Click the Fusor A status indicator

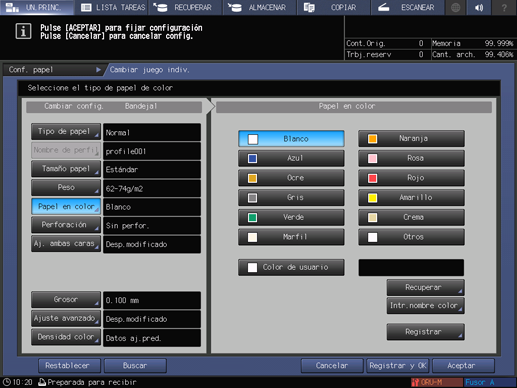[489, 382]
